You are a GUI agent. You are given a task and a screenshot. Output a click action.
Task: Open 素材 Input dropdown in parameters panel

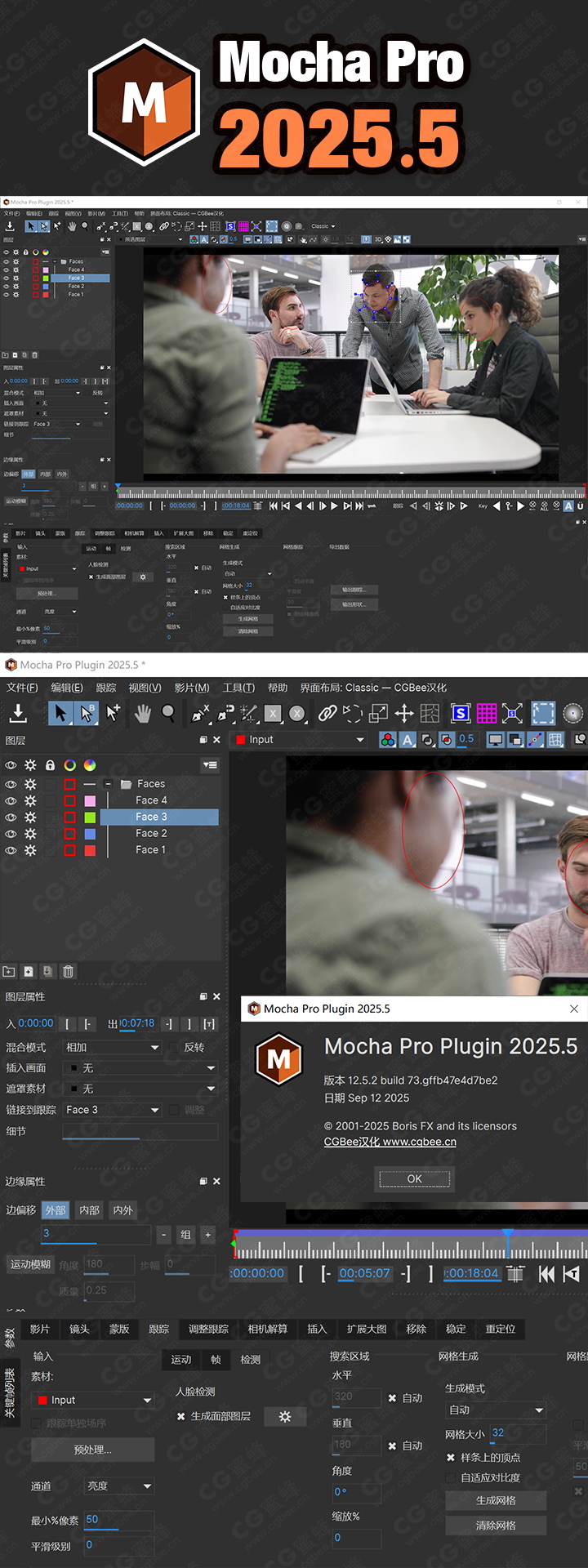[93, 1400]
